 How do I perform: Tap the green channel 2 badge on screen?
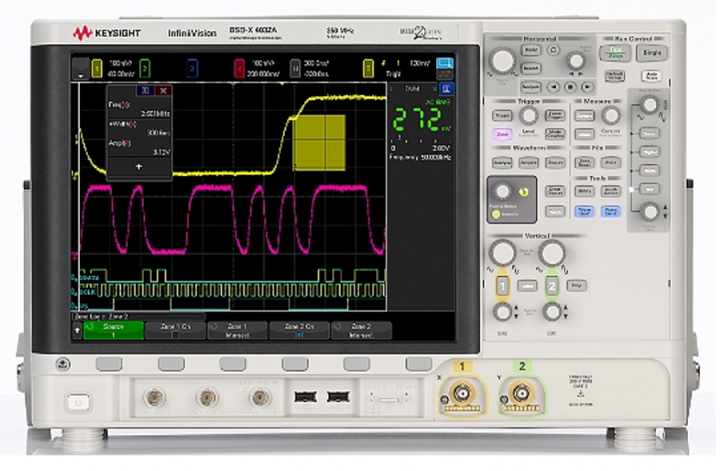[x=145, y=69]
